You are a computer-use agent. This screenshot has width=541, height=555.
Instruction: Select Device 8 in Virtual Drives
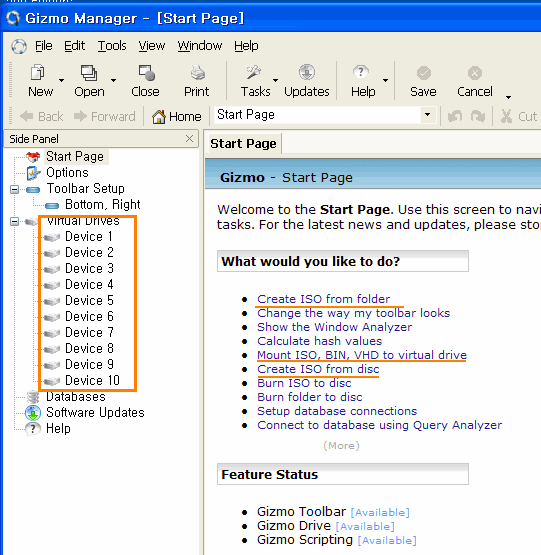tap(89, 349)
